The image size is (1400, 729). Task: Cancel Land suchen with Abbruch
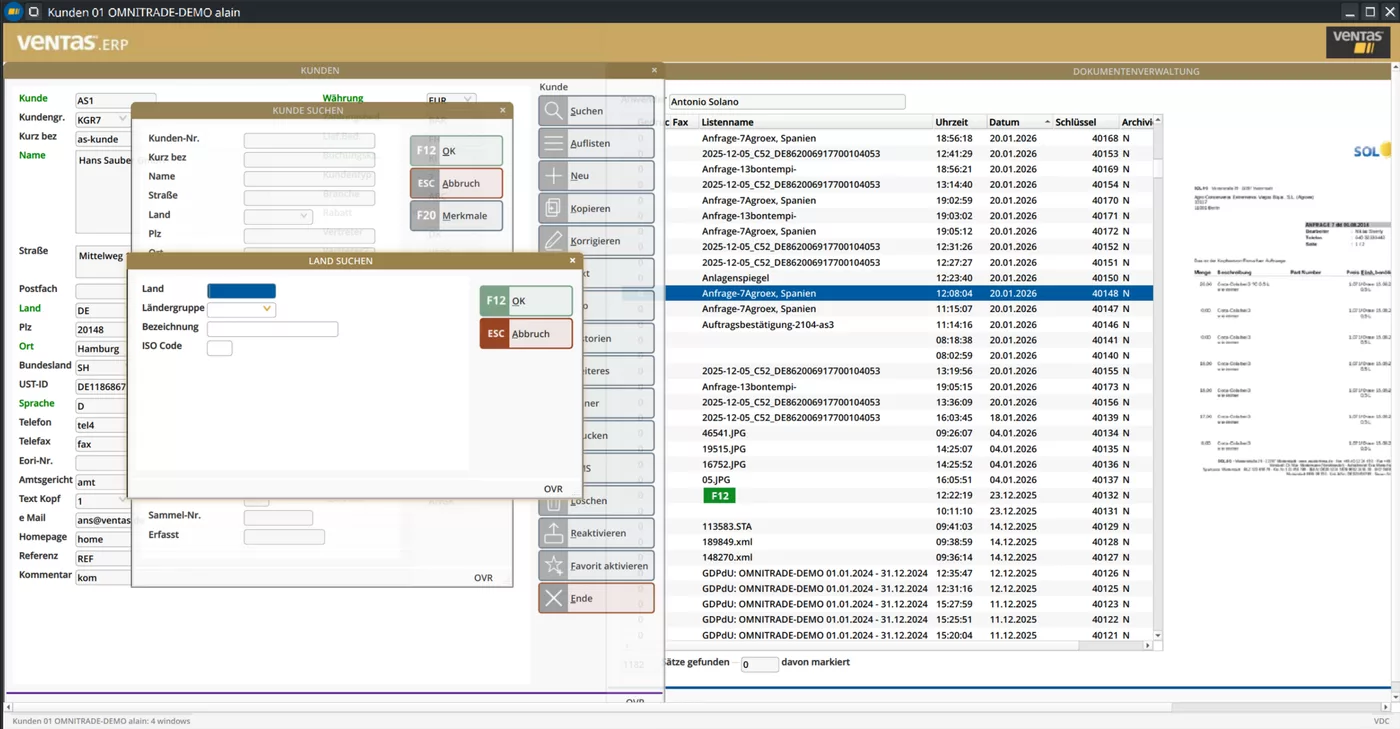tap(526, 334)
